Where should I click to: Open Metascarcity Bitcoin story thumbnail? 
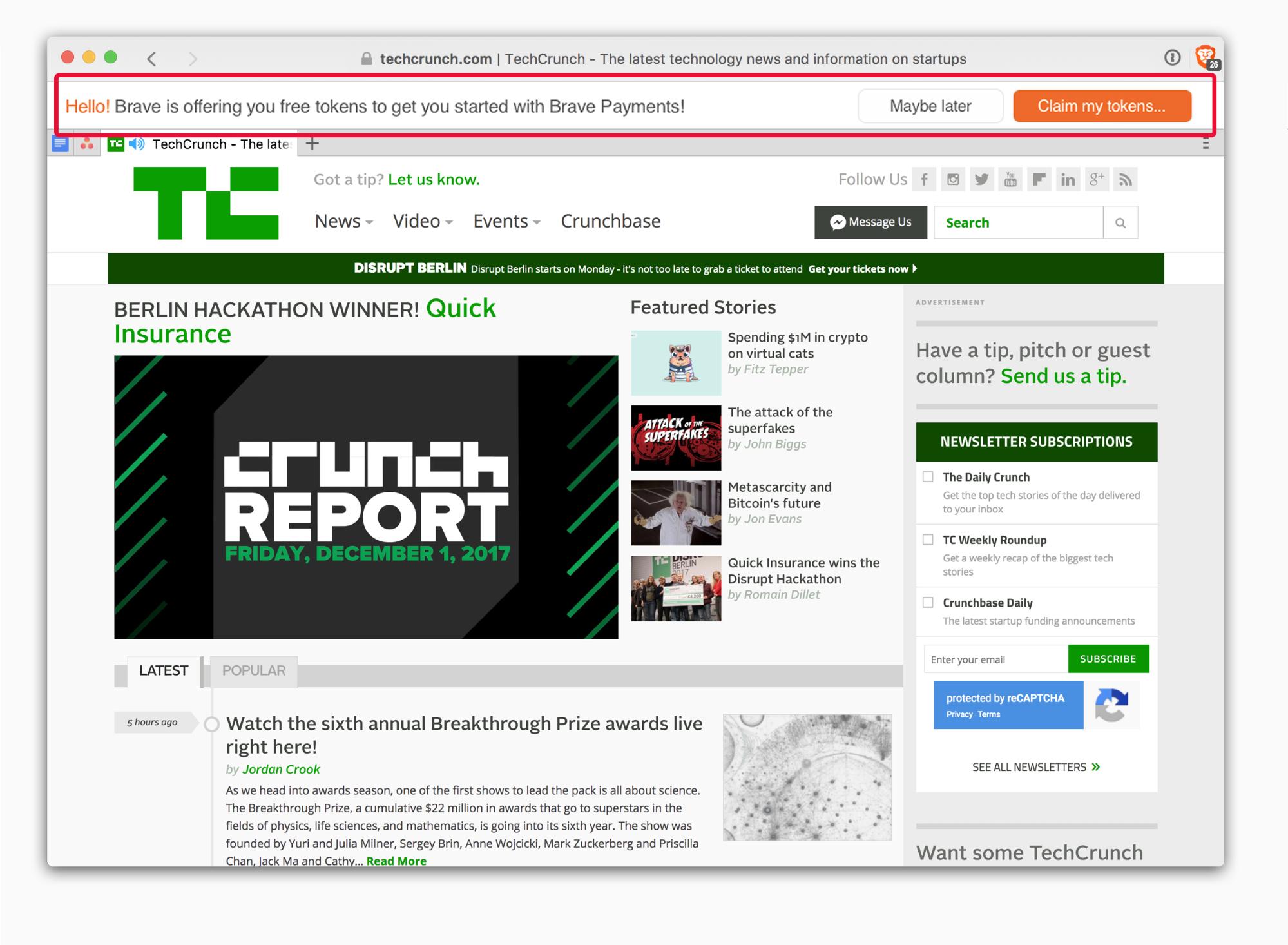[x=676, y=513]
